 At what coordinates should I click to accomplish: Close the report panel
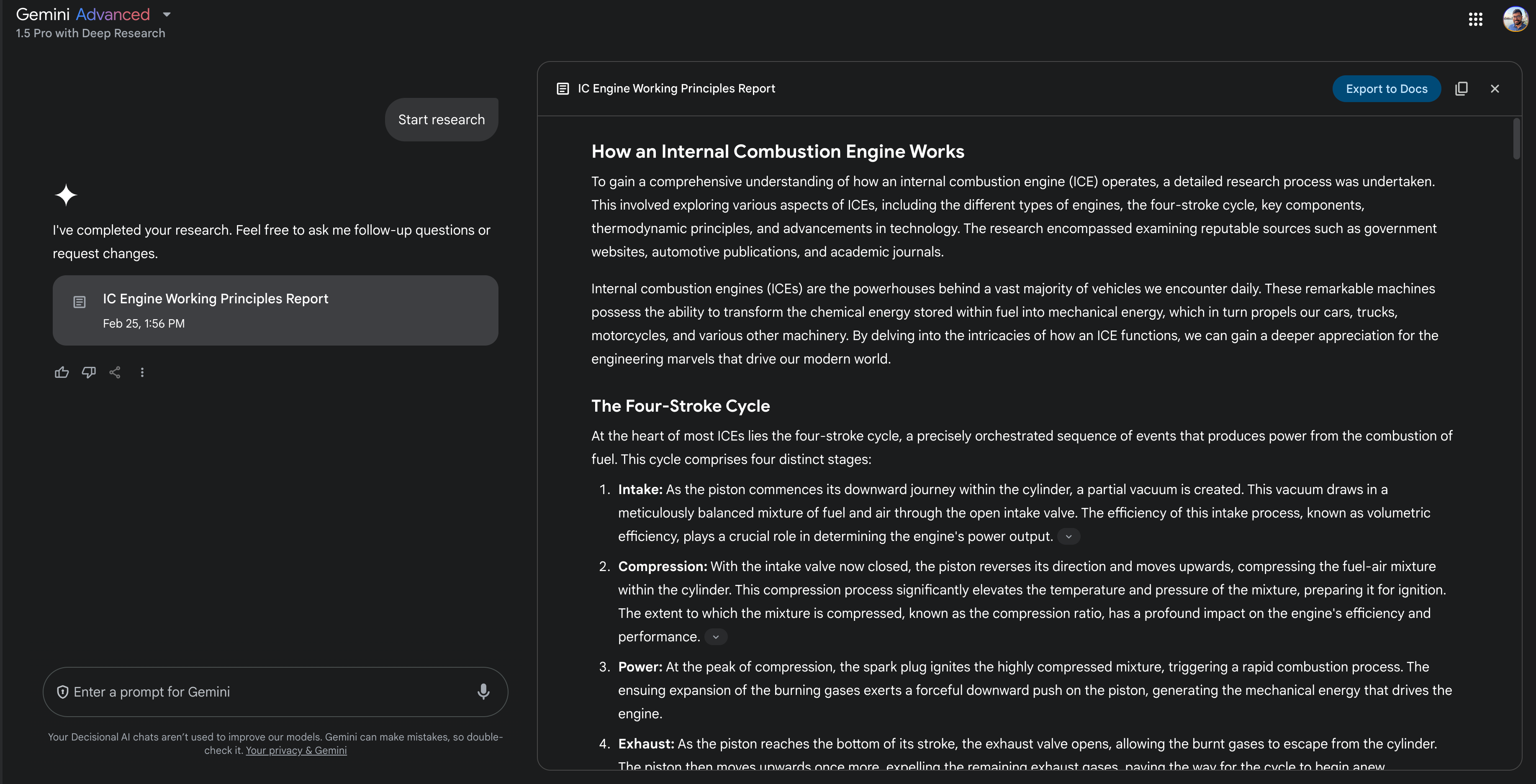(x=1494, y=89)
